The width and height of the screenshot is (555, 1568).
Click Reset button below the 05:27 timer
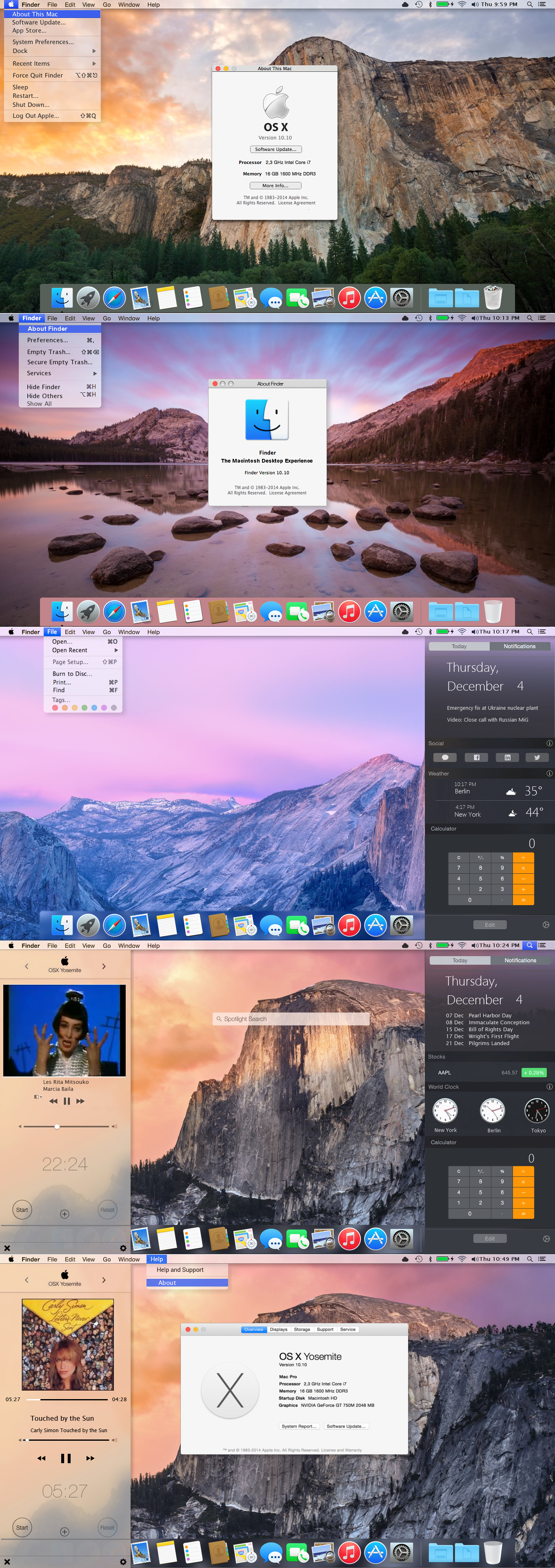(107, 1527)
